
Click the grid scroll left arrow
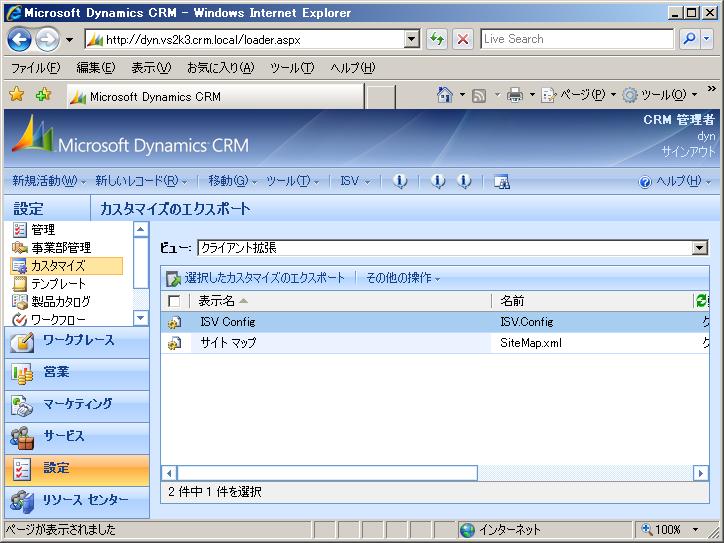[x=169, y=473]
